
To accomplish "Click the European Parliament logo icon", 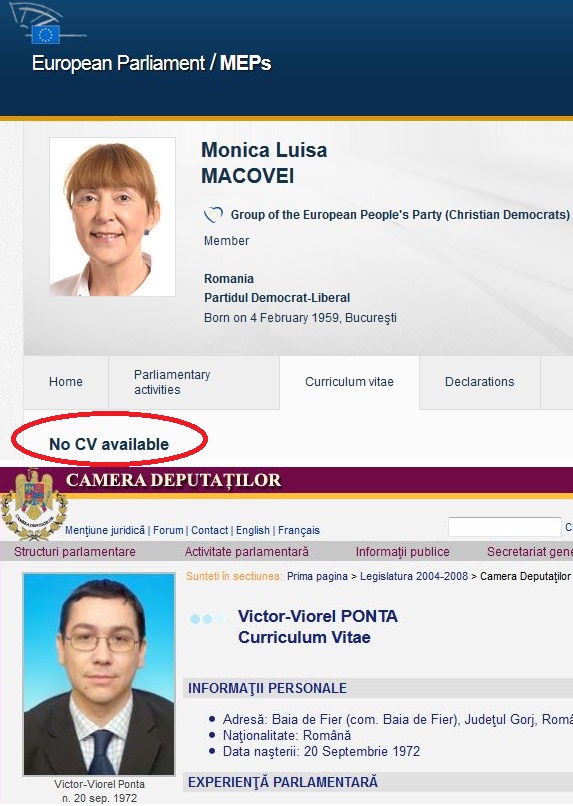I will pos(45,23).
